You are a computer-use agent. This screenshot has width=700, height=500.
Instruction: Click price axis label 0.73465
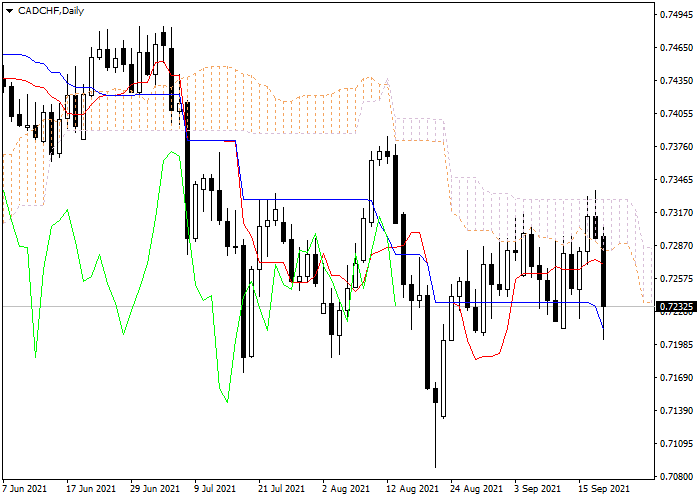pyautogui.click(x=676, y=180)
